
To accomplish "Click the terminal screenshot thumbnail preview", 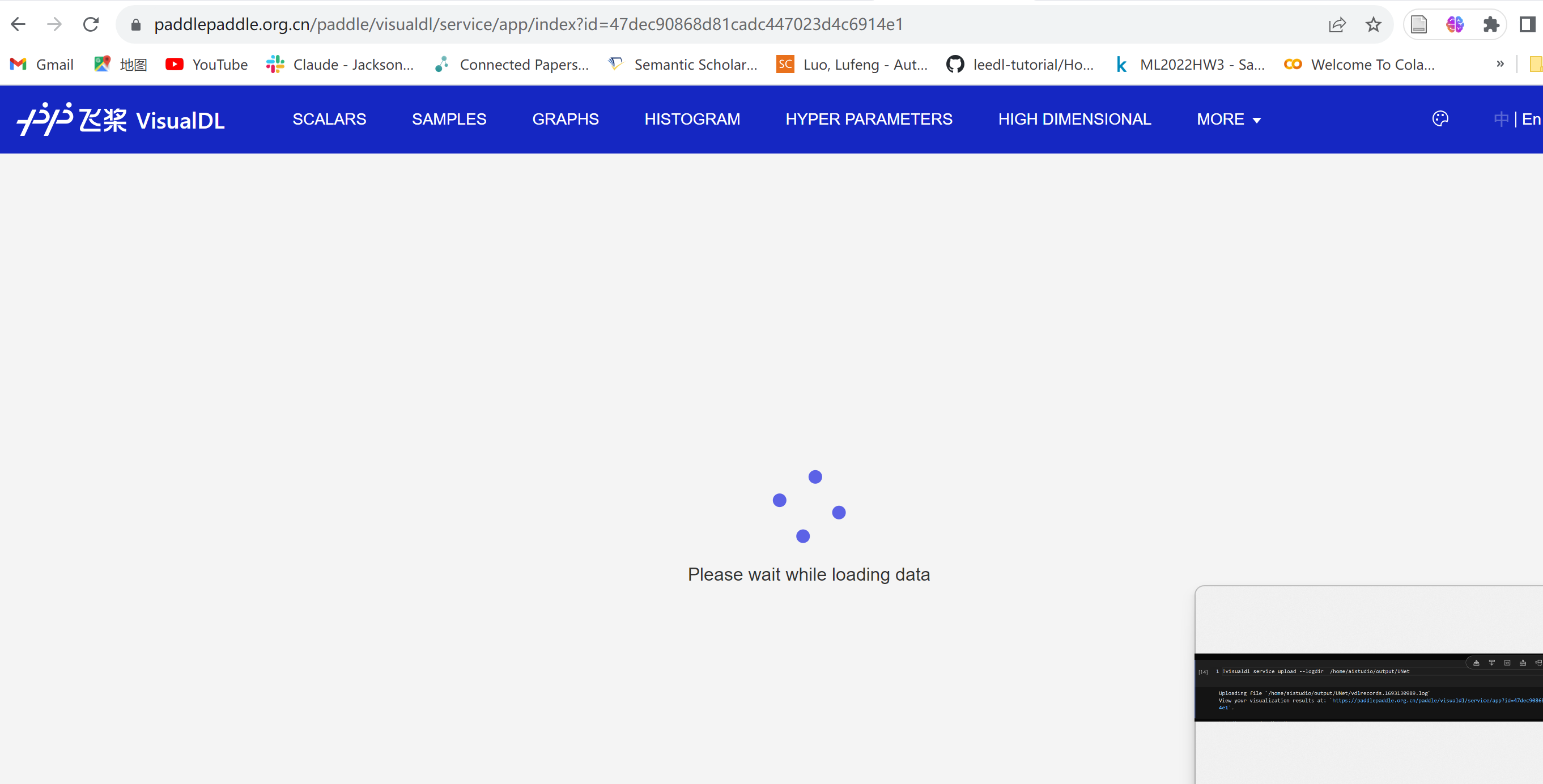I will (x=1368, y=687).
